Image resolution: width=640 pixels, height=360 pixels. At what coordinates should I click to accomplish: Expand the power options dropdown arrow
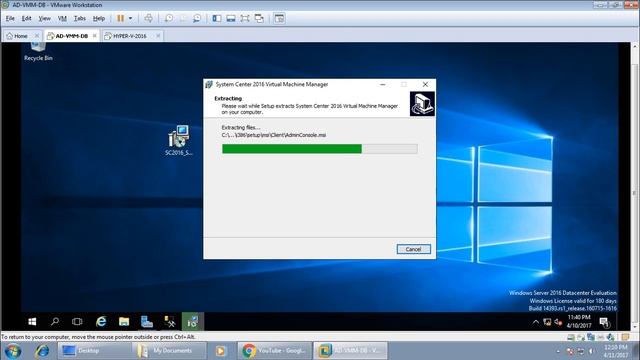pos(130,18)
